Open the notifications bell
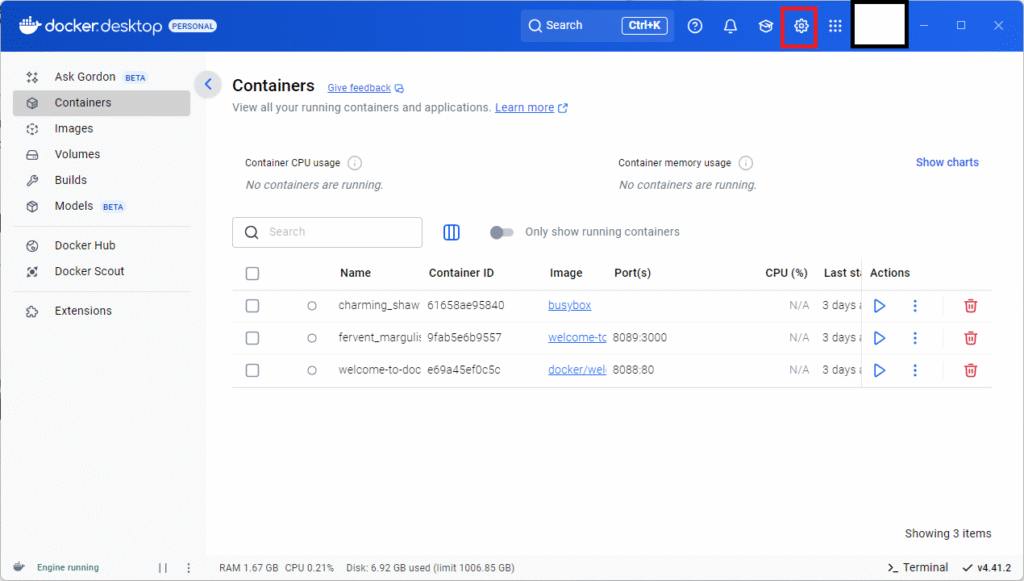Screen dimensions: 1024x581 [x=730, y=26]
